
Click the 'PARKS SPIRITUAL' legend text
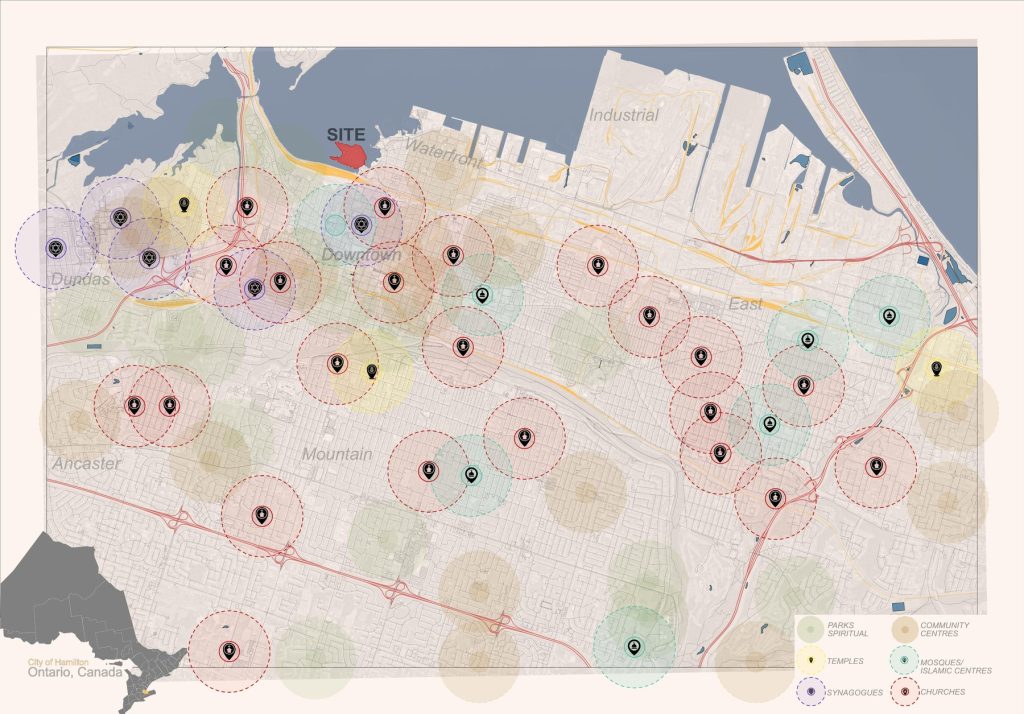[848, 629]
